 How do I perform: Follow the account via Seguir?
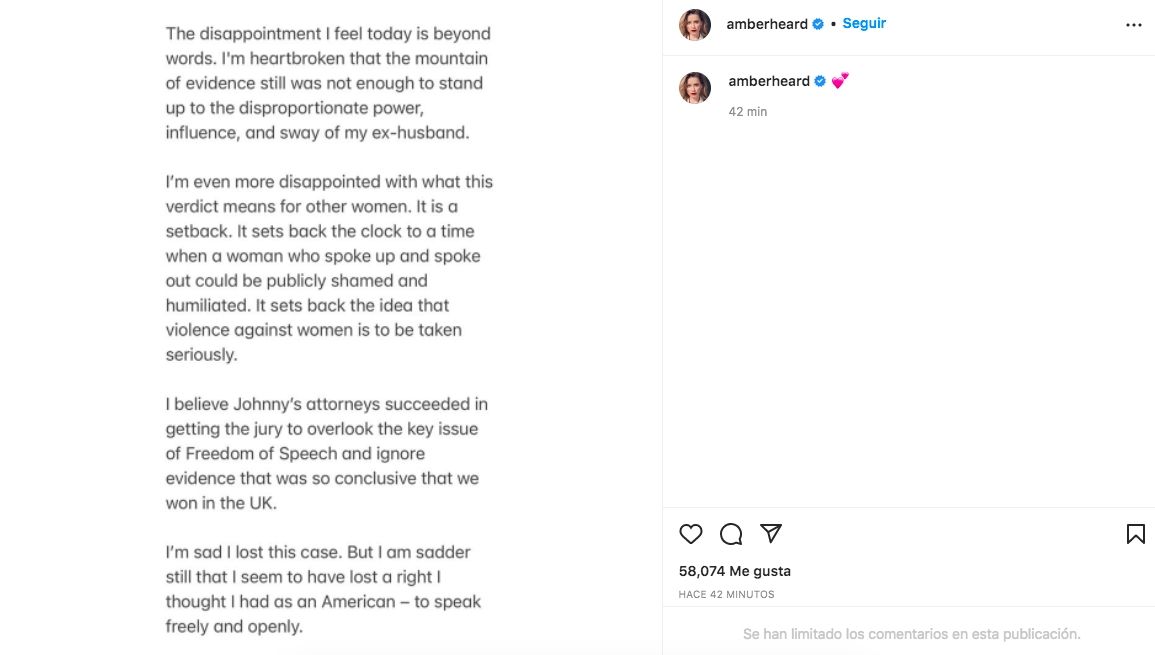[864, 24]
